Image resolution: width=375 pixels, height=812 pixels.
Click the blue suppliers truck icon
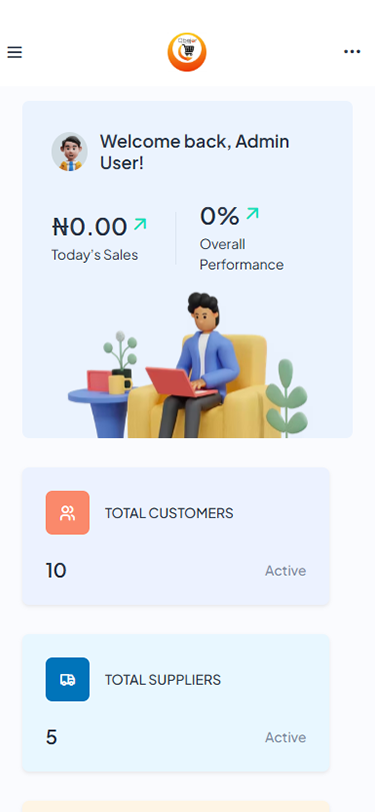(x=67, y=679)
